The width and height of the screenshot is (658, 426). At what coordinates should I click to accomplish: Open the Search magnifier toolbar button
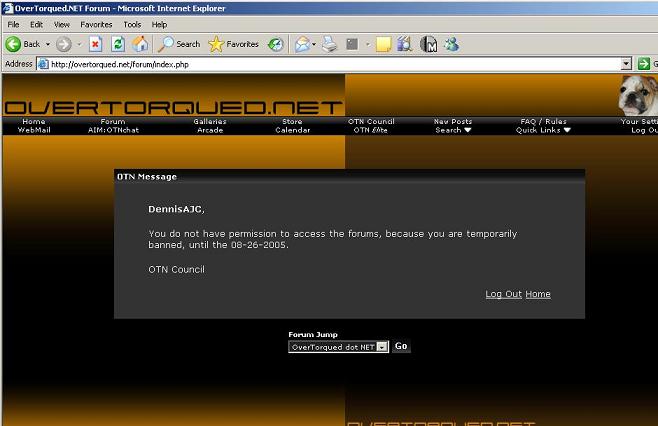[179, 44]
